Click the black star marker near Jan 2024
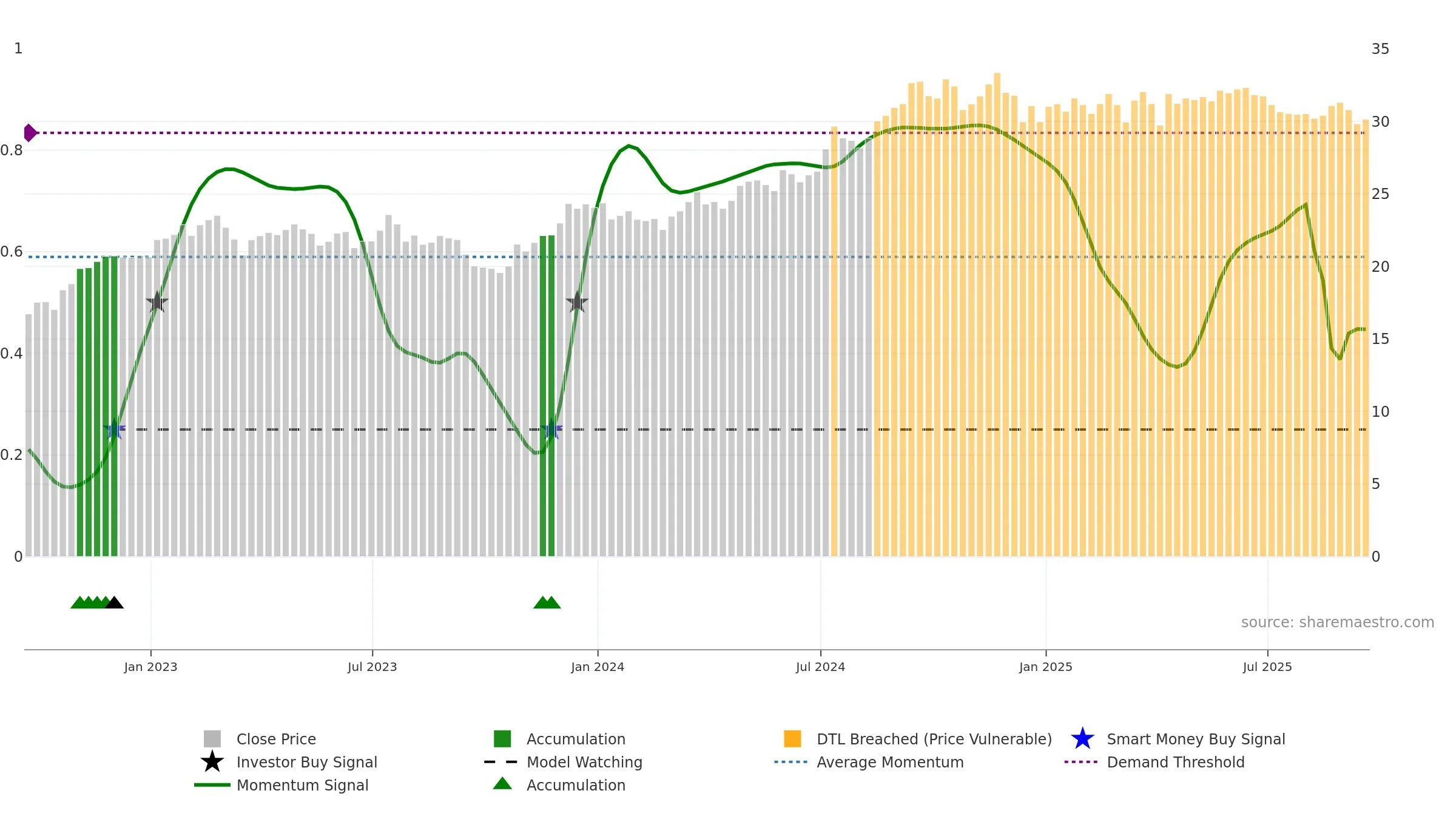The height and width of the screenshot is (819, 1456). coord(577,302)
